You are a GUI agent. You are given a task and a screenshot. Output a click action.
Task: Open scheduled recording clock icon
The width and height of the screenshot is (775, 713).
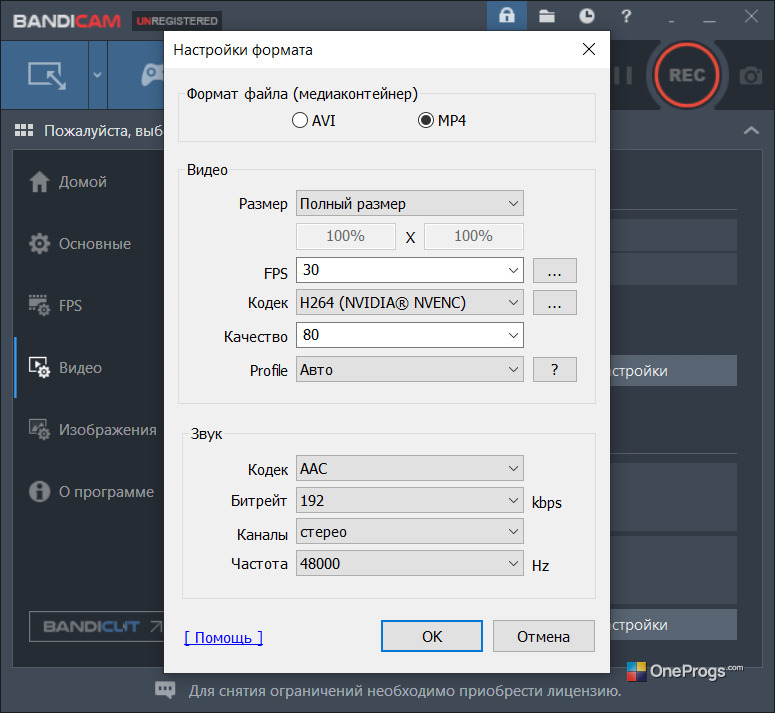tap(587, 16)
